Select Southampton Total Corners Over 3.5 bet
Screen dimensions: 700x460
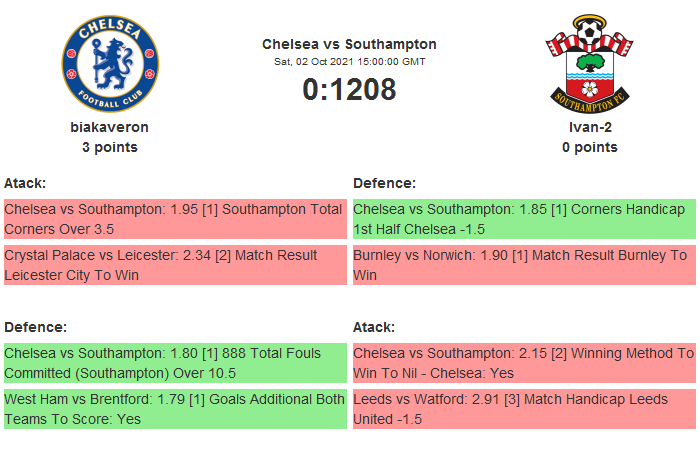click(x=174, y=219)
